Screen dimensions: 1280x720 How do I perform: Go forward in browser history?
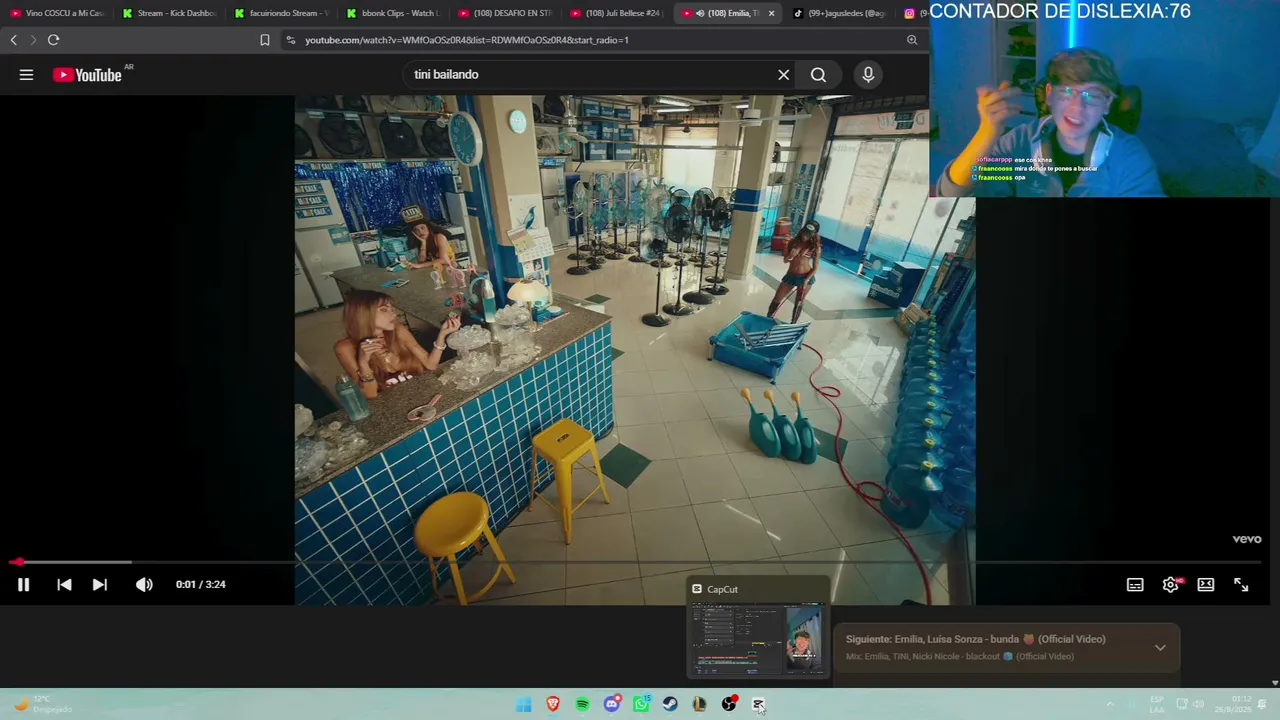33,40
